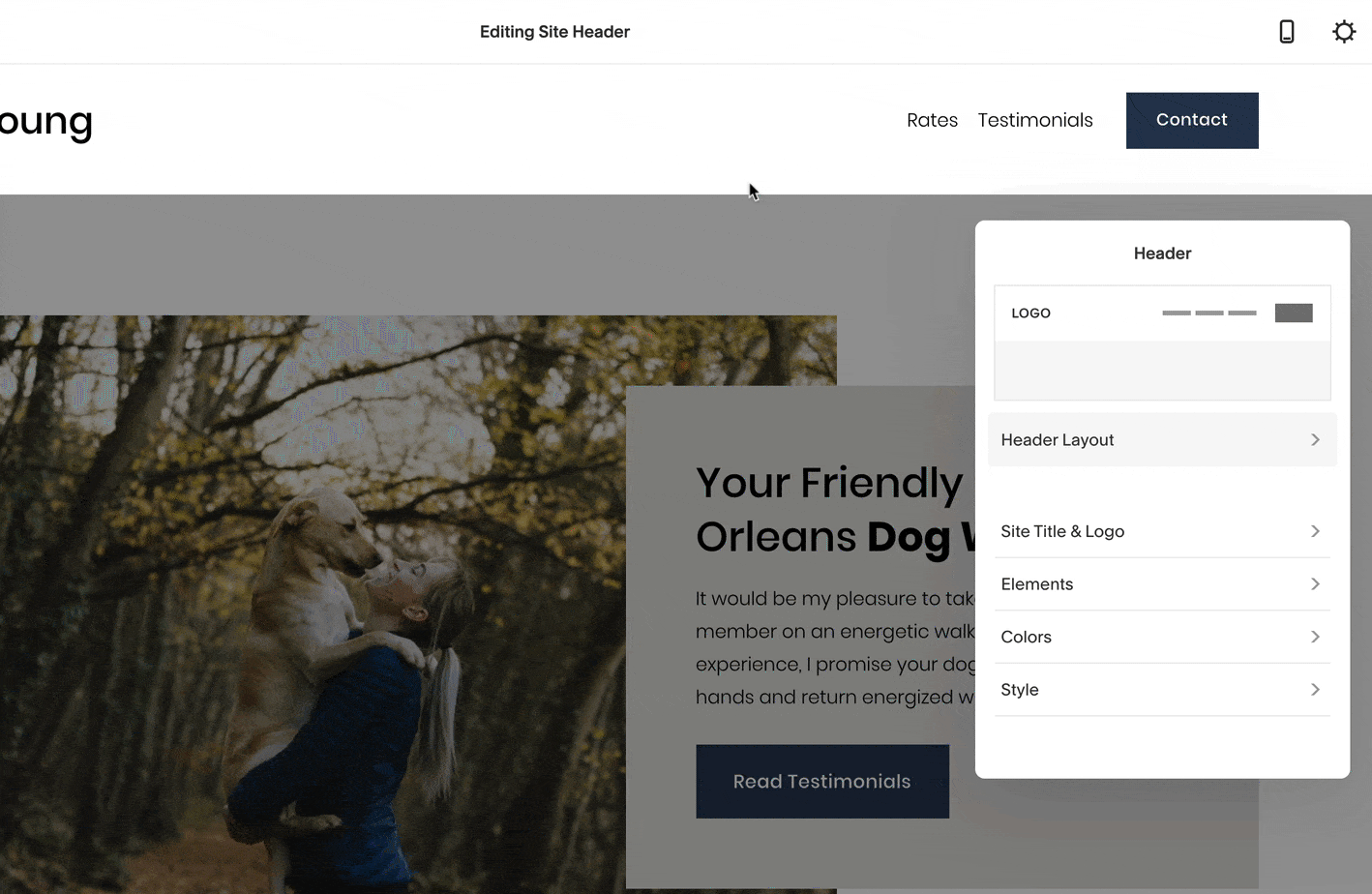Click the 'Header' panel title
Screen dimensions: 1372x894
tap(1162, 253)
